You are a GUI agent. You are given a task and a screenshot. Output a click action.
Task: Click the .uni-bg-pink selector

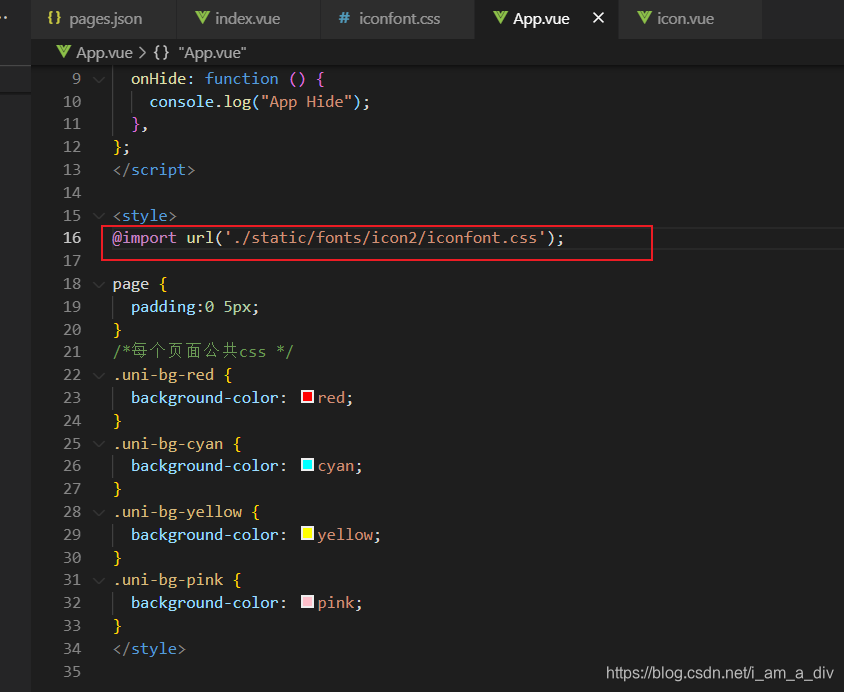click(168, 580)
